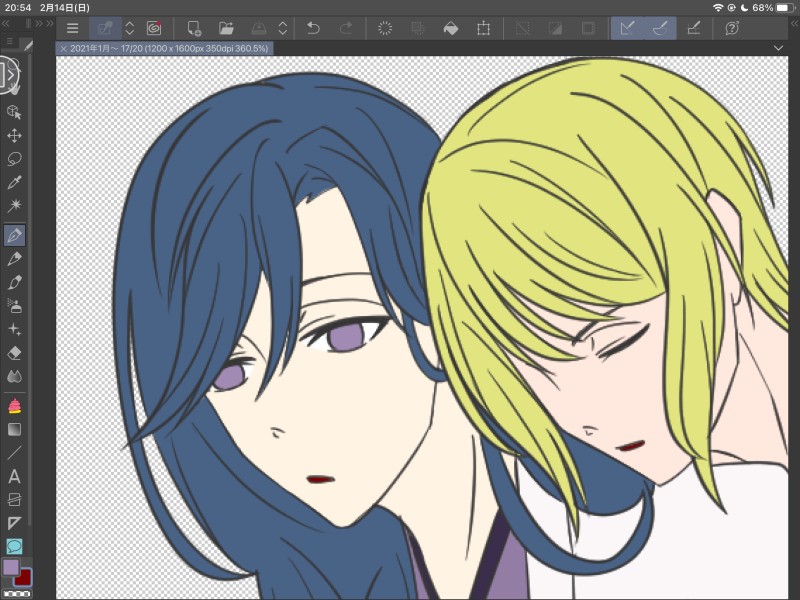Screen dimensions: 800x600
Task: Click the Scale/Rotate transform icon
Action: point(483,28)
